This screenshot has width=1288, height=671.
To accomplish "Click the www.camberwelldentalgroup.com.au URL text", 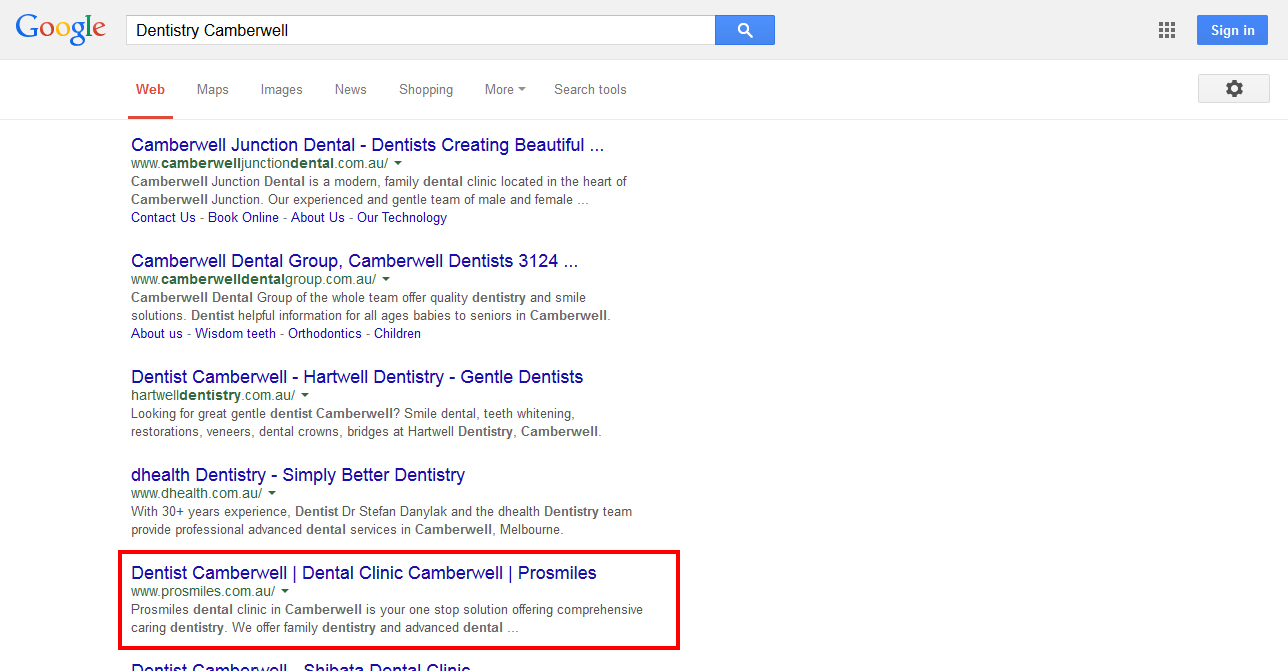I will 254,279.
